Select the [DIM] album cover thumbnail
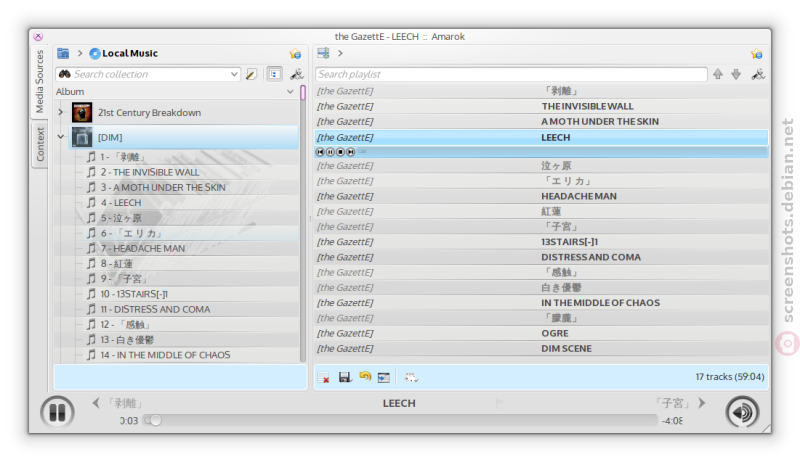800x462 pixels. click(82, 137)
